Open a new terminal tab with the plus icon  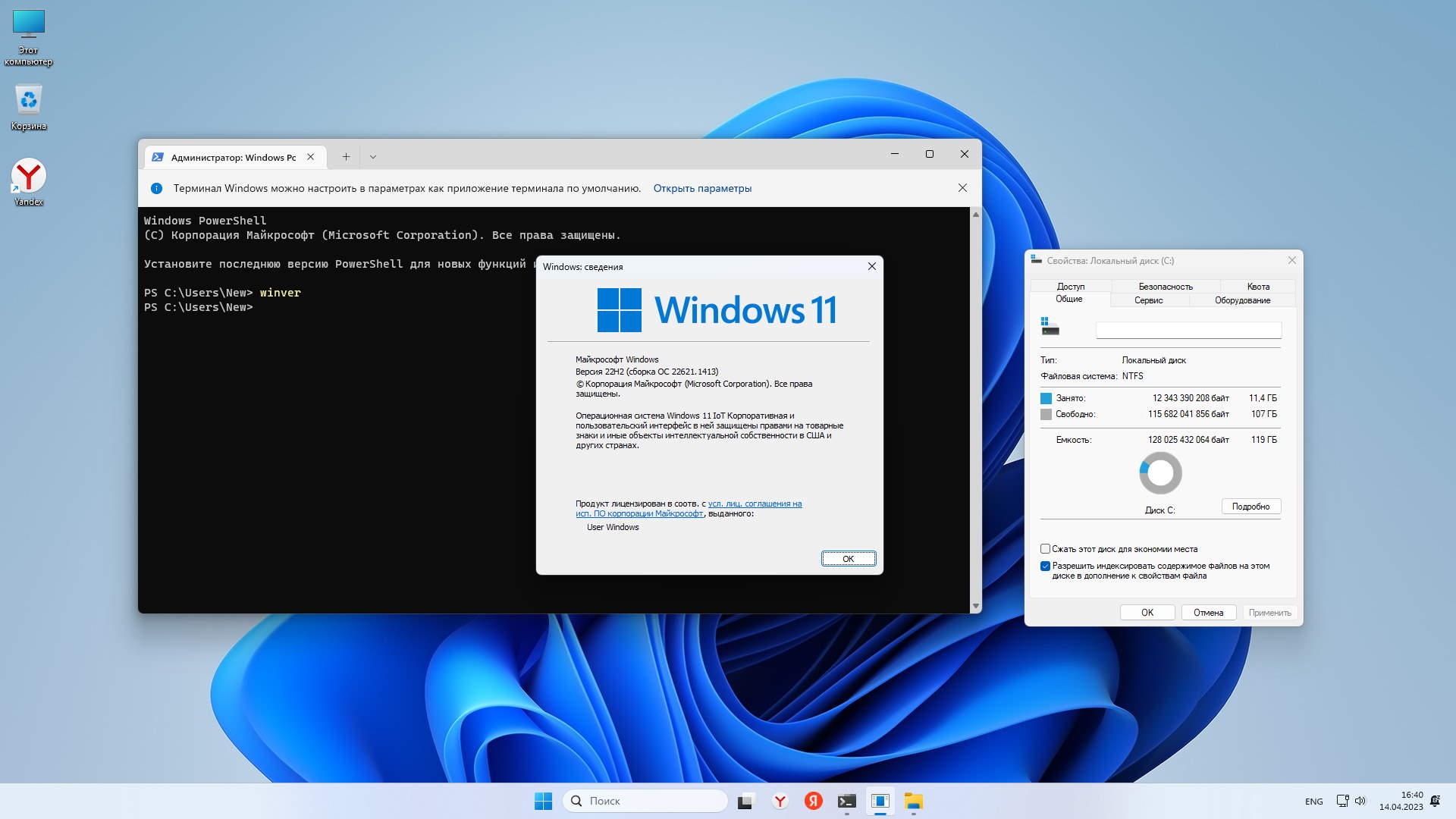coord(346,157)
